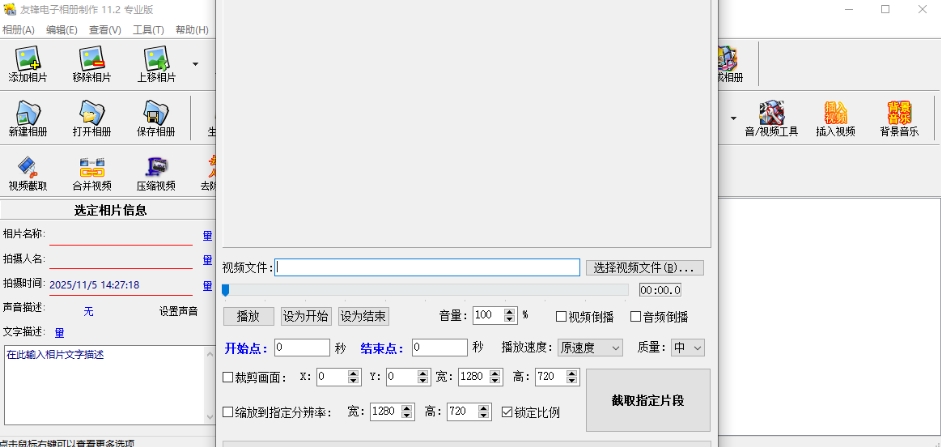Click the 背景音乐 background music icon
Image resolution: width=941 pixels, height=447 pixels.
click(899, 118)
